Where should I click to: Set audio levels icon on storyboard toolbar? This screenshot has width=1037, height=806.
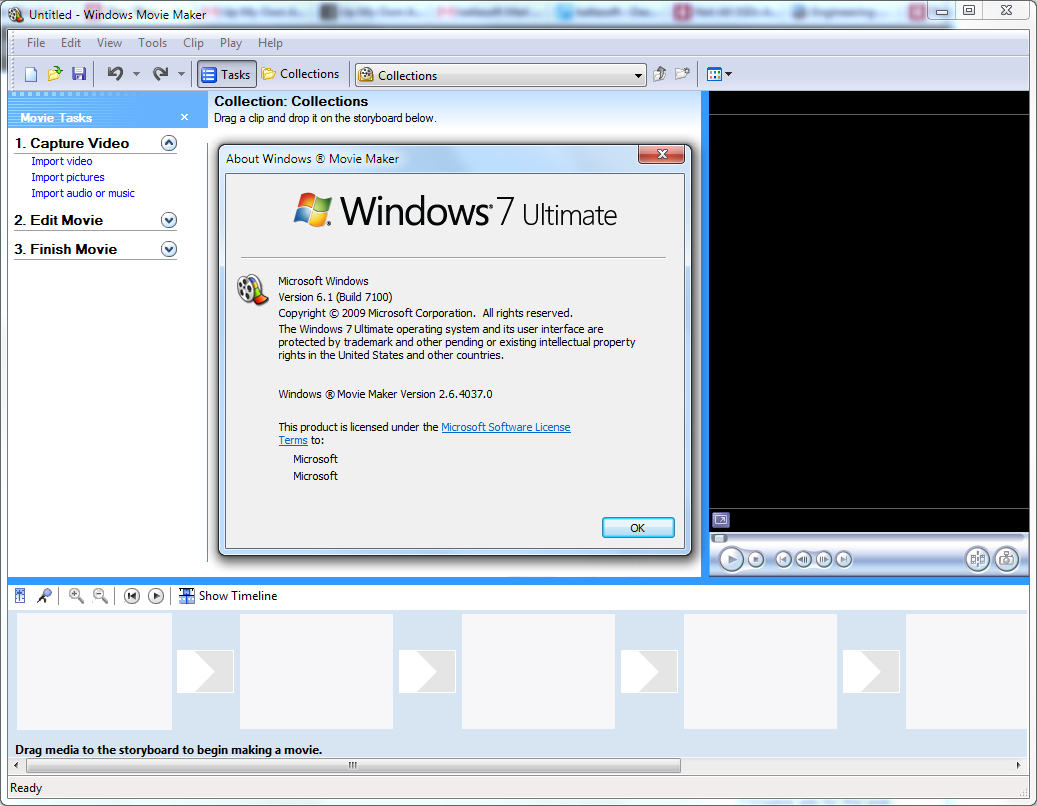(21, 596)
